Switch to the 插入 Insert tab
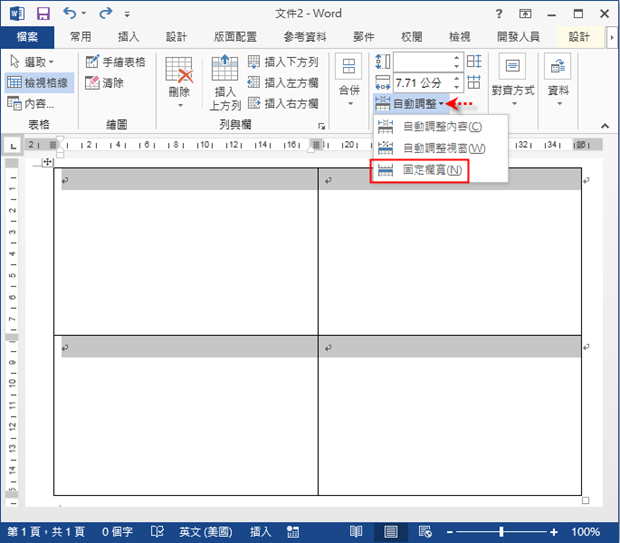This screenshot has height=543, width=620. (x=129, y=37)
